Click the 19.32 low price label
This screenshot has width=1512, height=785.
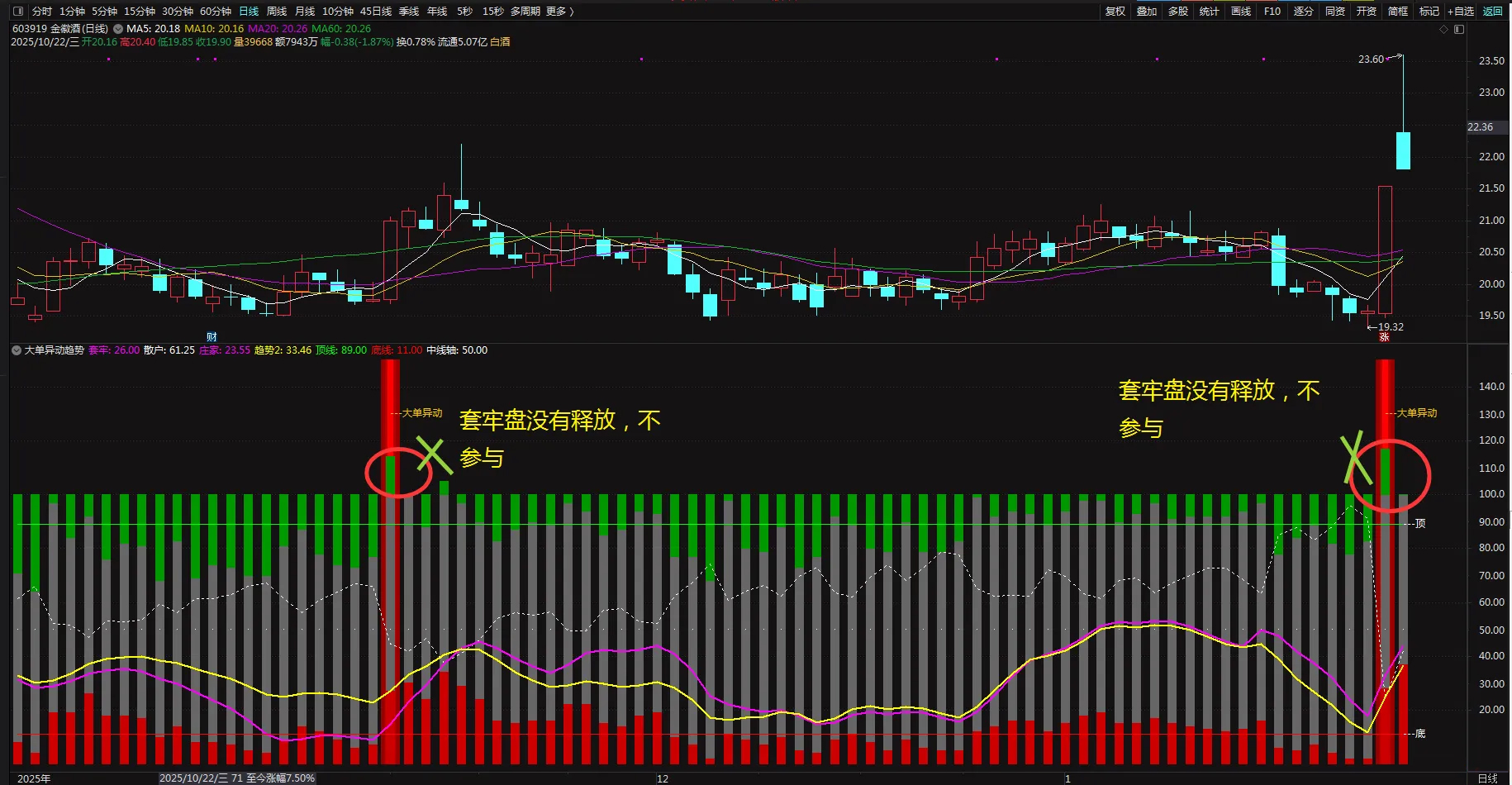coord(1391,327)
